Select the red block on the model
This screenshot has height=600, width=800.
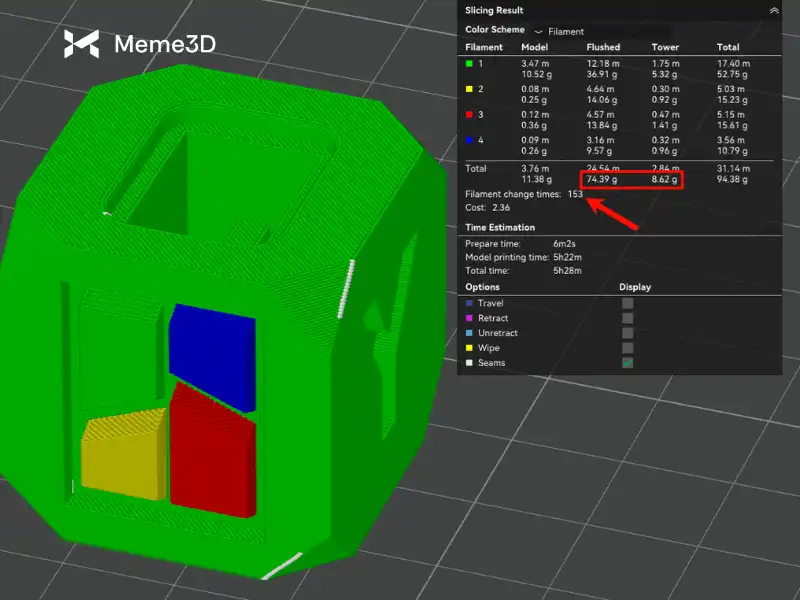tap(211, 450)
